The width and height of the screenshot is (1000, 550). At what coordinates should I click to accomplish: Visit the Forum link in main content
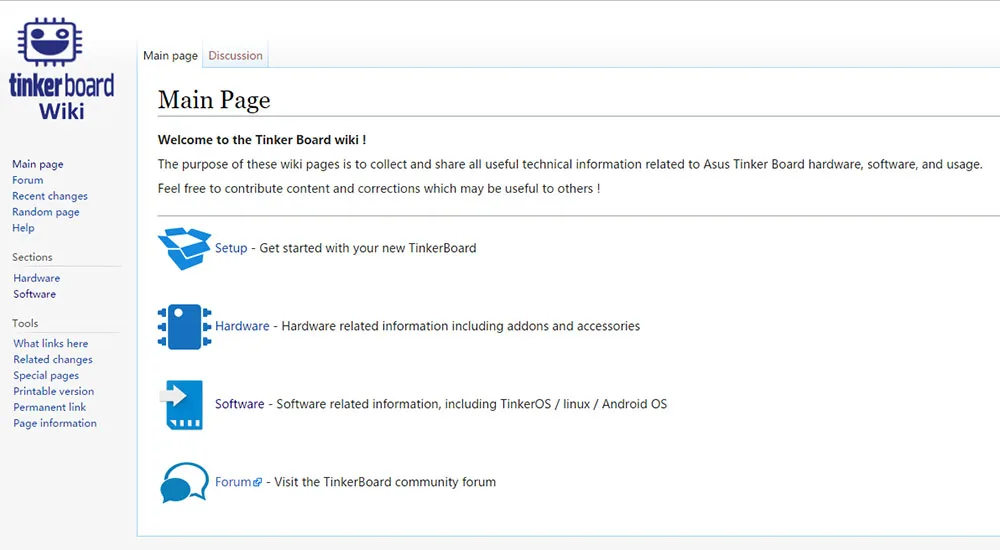pyautogui.click(x=233, y=482)
